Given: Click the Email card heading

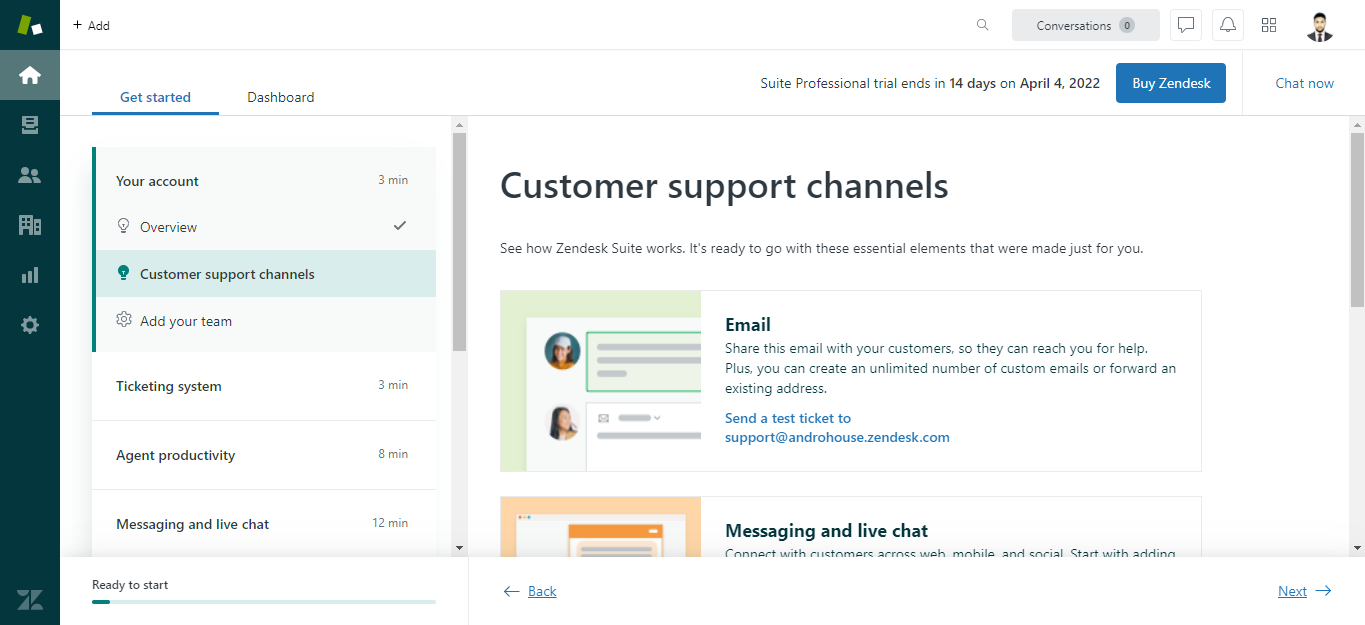Looking at the screenshot, I should 748,325.
